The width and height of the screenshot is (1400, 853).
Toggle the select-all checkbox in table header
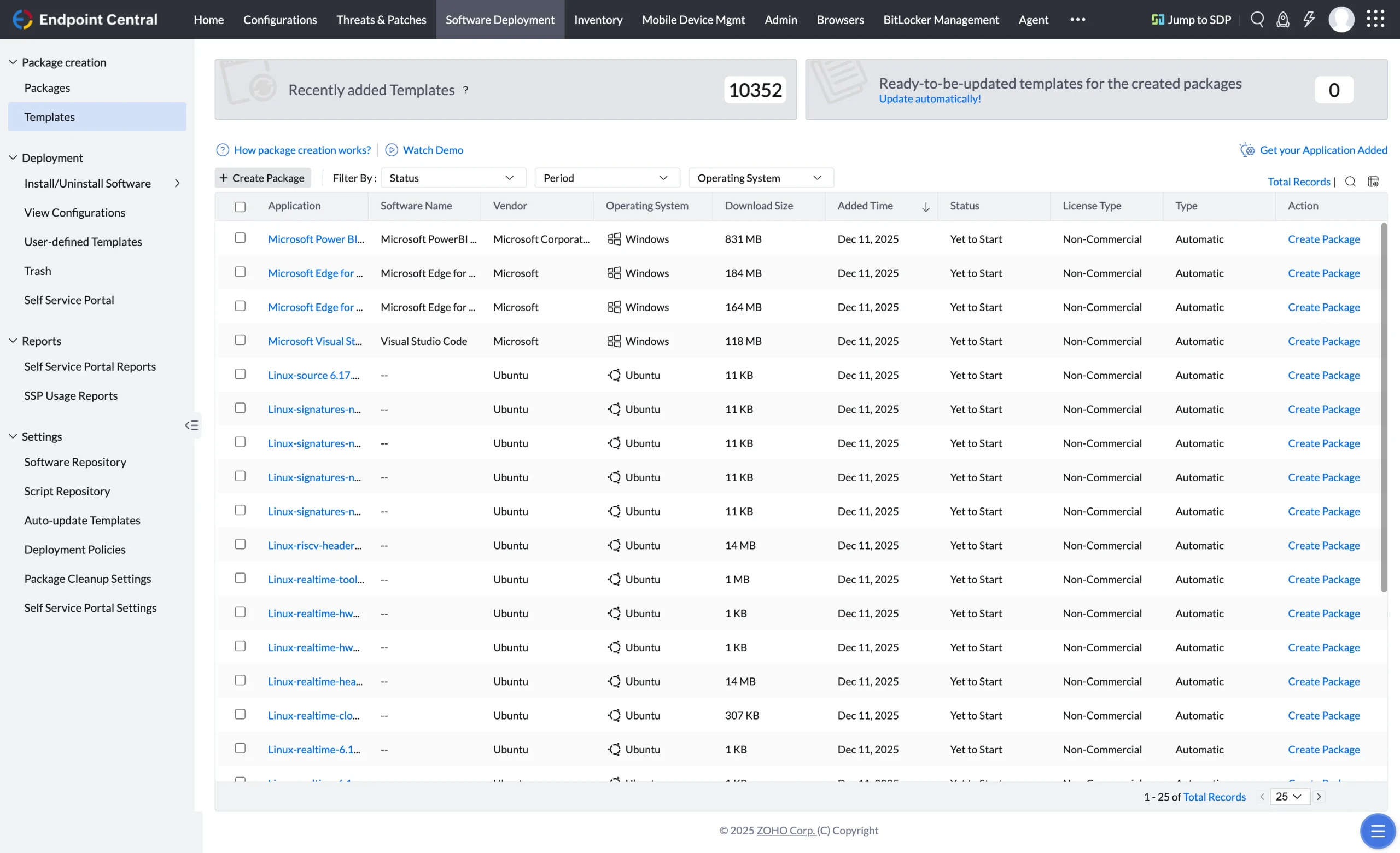click(240, 207)
